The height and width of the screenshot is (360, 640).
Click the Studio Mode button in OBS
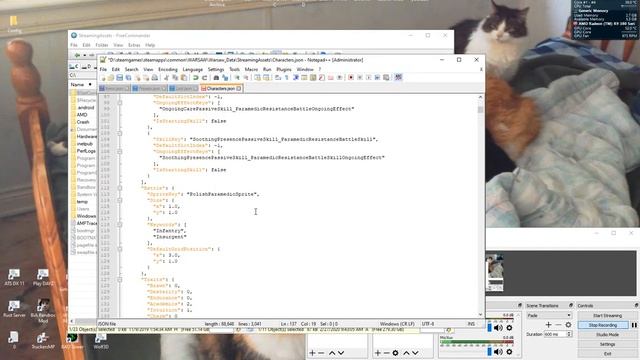point(607,335)
